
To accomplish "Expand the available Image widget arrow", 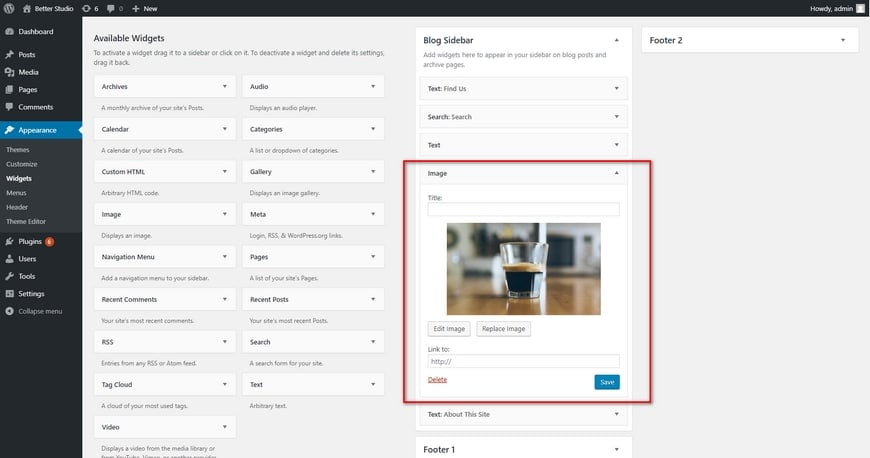I will point(225,214).
